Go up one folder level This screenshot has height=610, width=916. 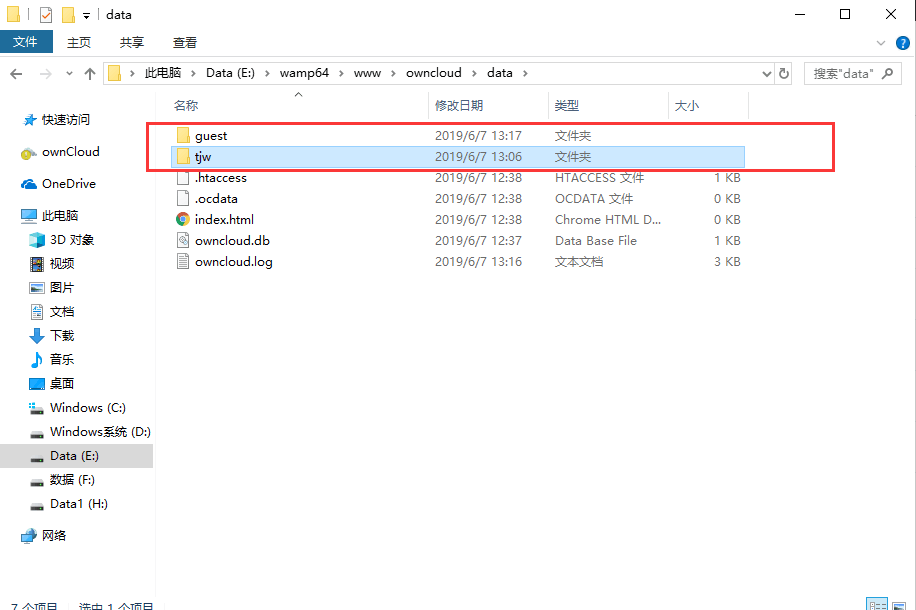tap(89, 74)
